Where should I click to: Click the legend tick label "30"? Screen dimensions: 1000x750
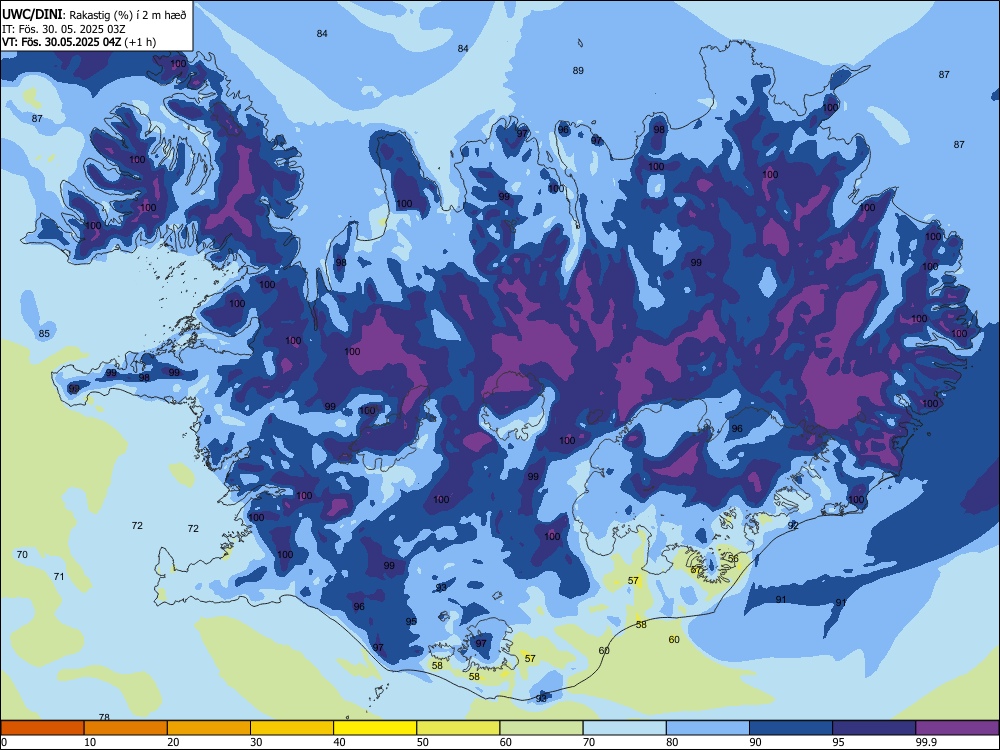point(256,742)
